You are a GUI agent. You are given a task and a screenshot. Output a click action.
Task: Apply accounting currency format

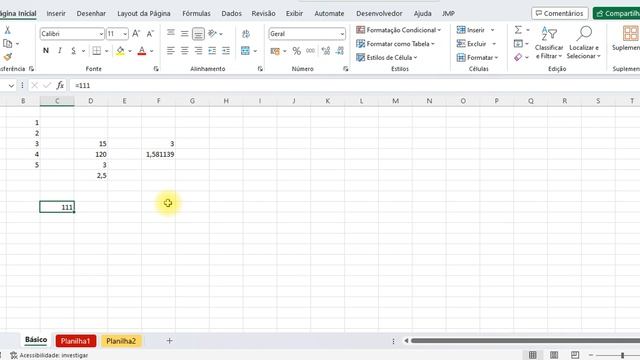(276, 51)
